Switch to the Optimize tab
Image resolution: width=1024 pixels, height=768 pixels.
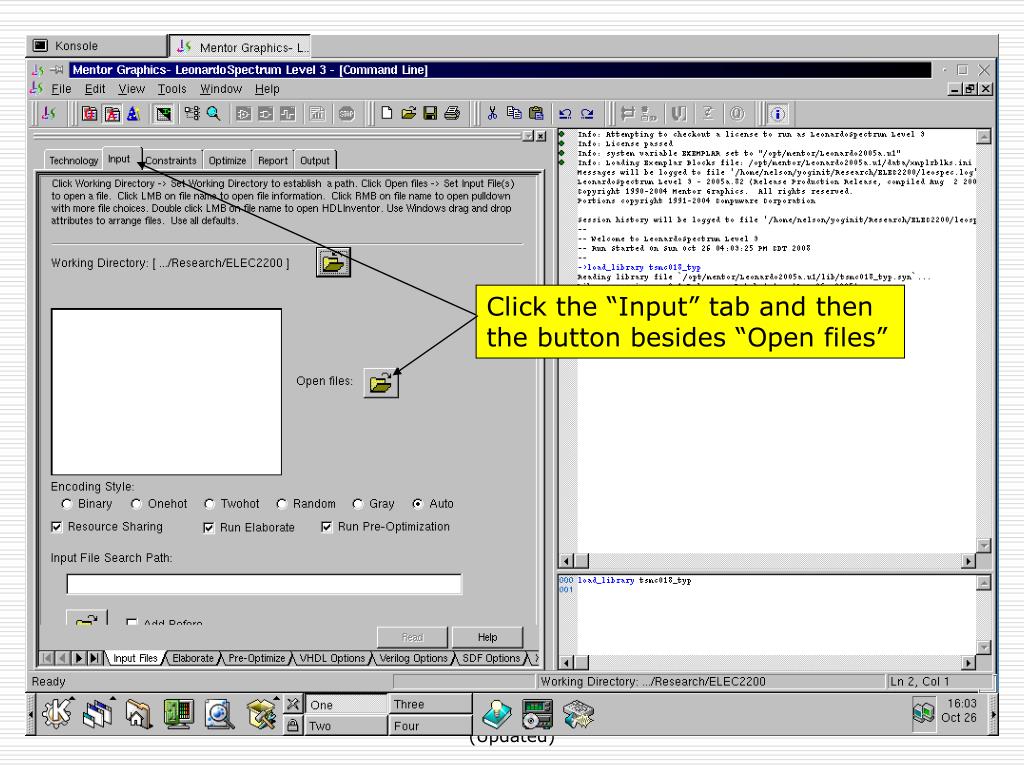click(x=227, y=161)
